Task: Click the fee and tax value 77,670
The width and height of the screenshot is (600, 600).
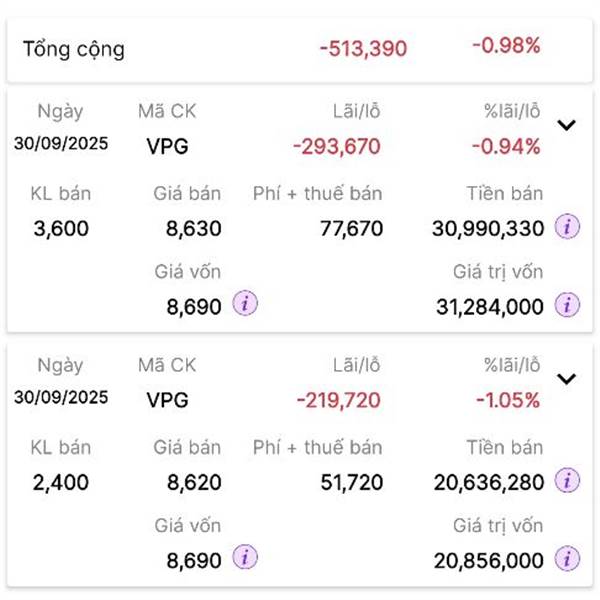Action: coord(351,228)
